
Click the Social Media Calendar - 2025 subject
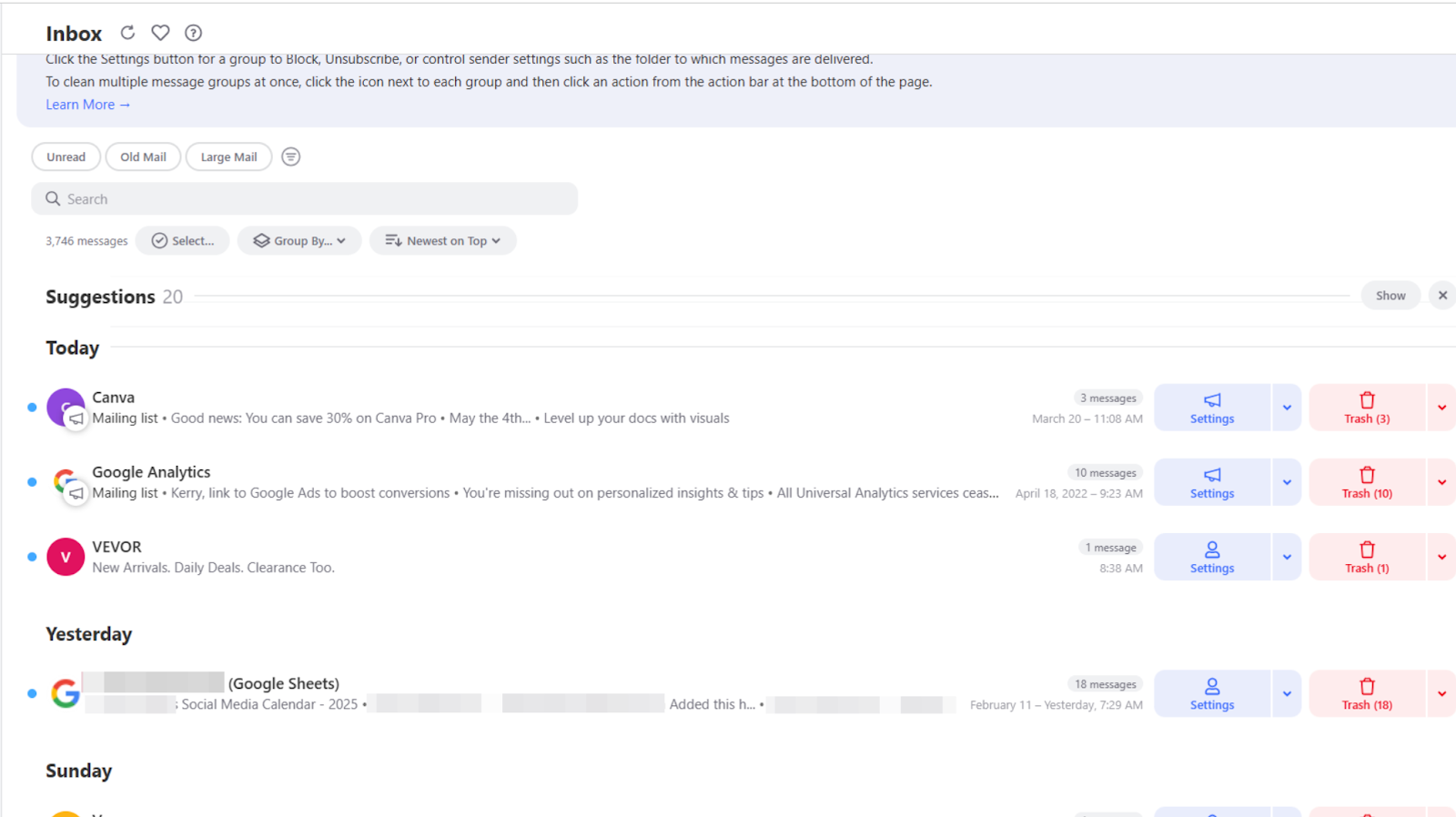coord(269,704)
